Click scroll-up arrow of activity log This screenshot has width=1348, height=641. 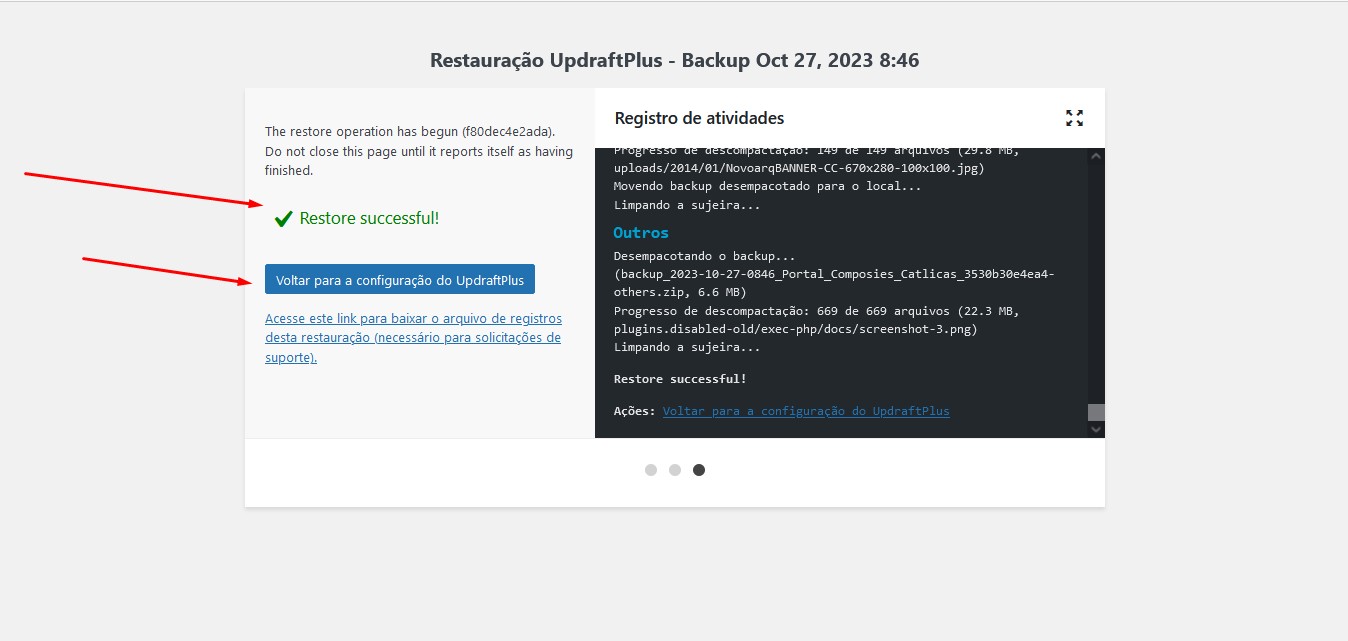1096,157
